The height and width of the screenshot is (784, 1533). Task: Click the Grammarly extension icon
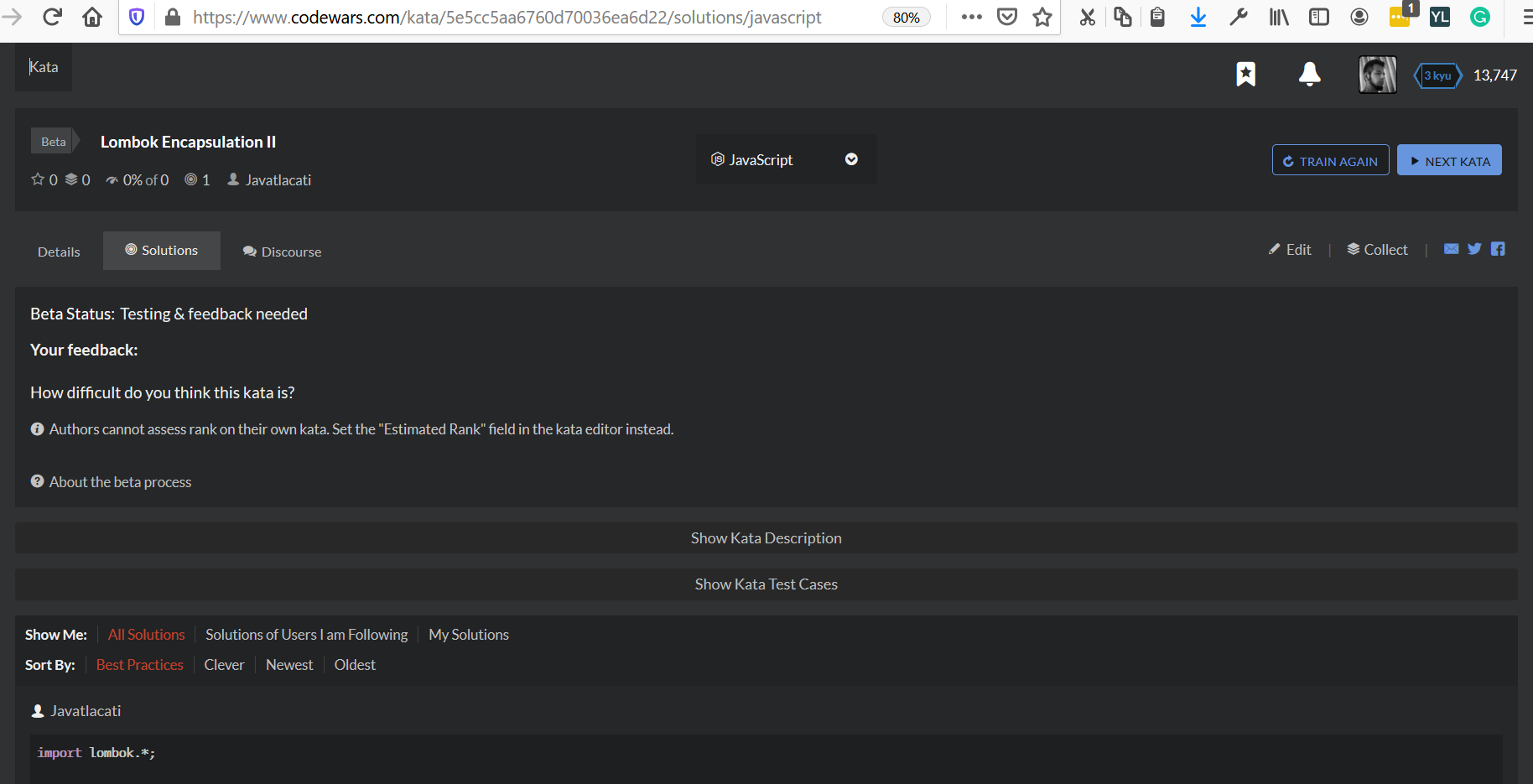pyautogui.click(x=1480, y=17)
